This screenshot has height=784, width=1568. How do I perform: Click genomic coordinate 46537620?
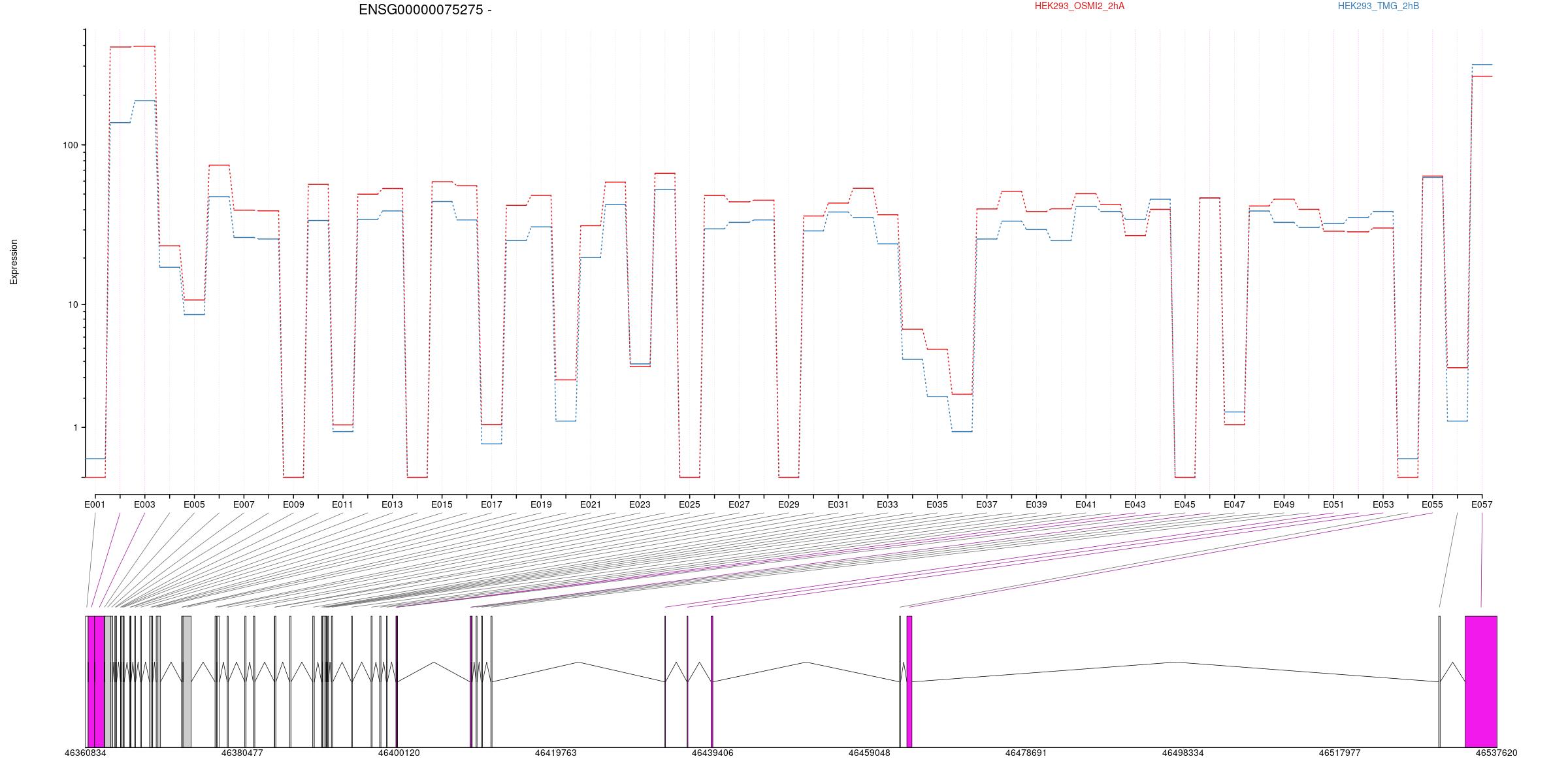[1496, 753]
